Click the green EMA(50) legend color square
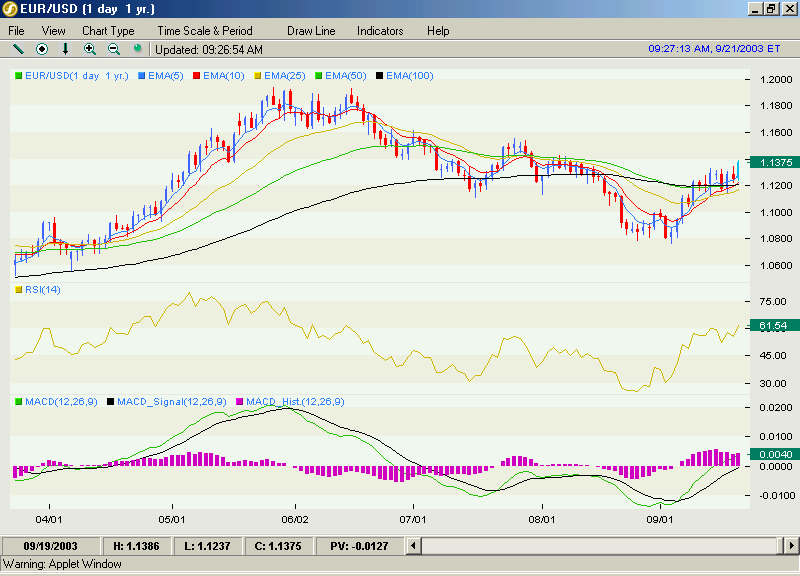 [319, 76]
